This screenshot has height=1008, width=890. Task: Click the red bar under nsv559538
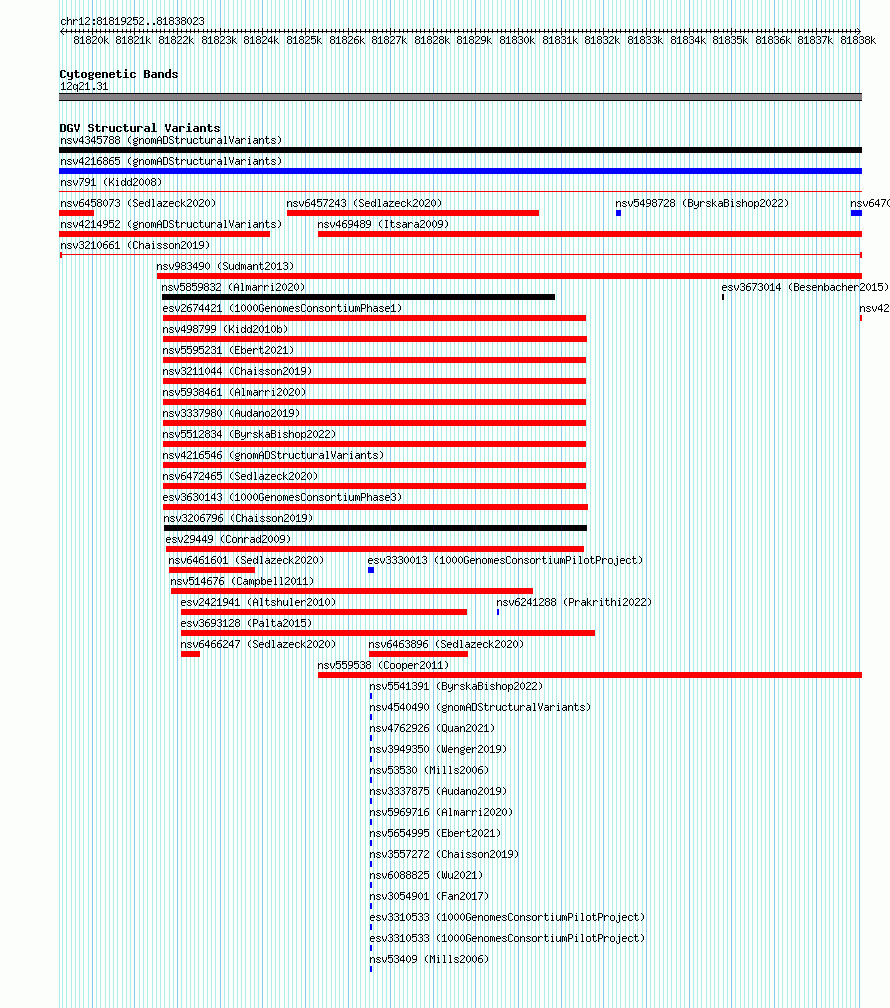click(590, 675)
